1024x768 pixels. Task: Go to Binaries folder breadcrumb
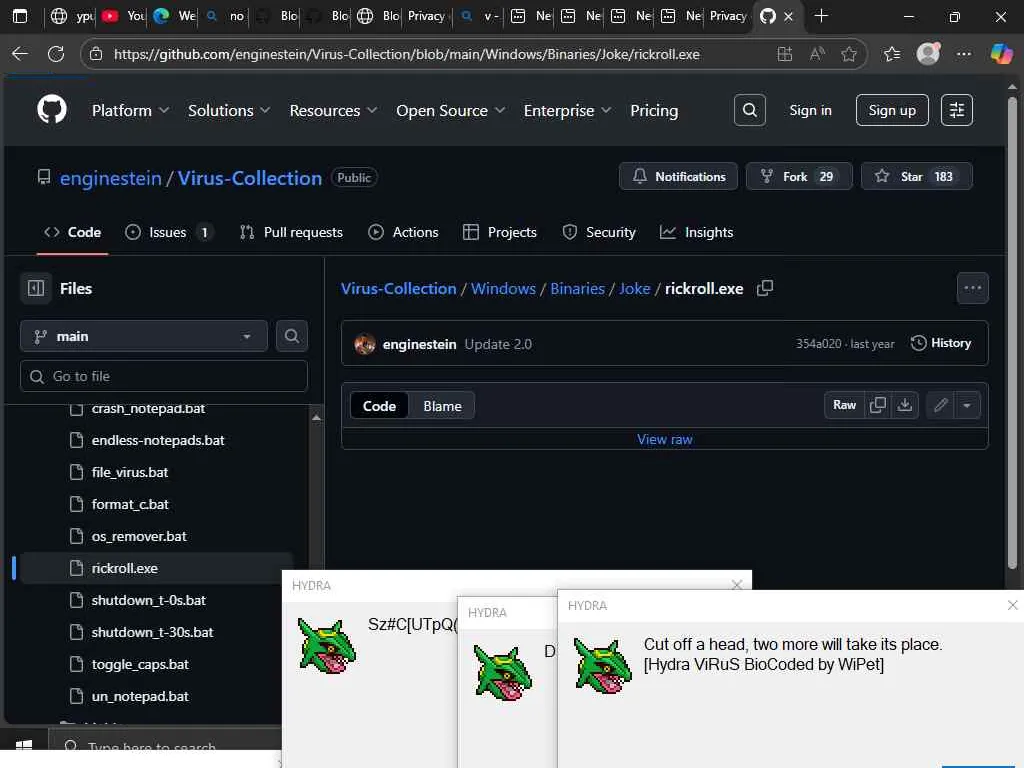click(x=577, y=289)
